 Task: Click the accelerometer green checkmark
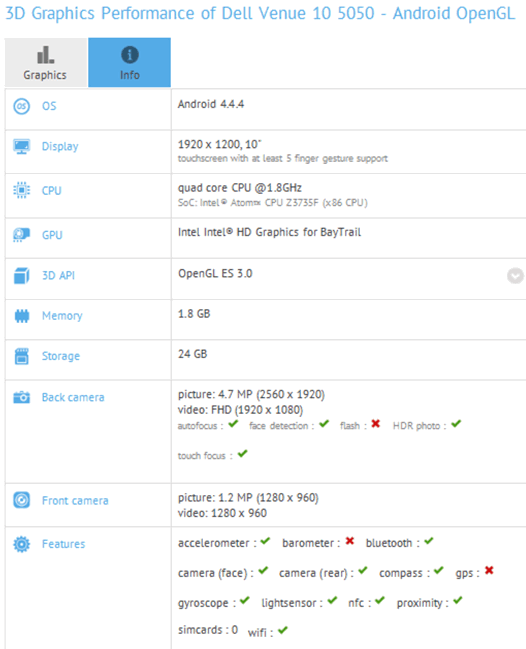(x=265, y=541)
